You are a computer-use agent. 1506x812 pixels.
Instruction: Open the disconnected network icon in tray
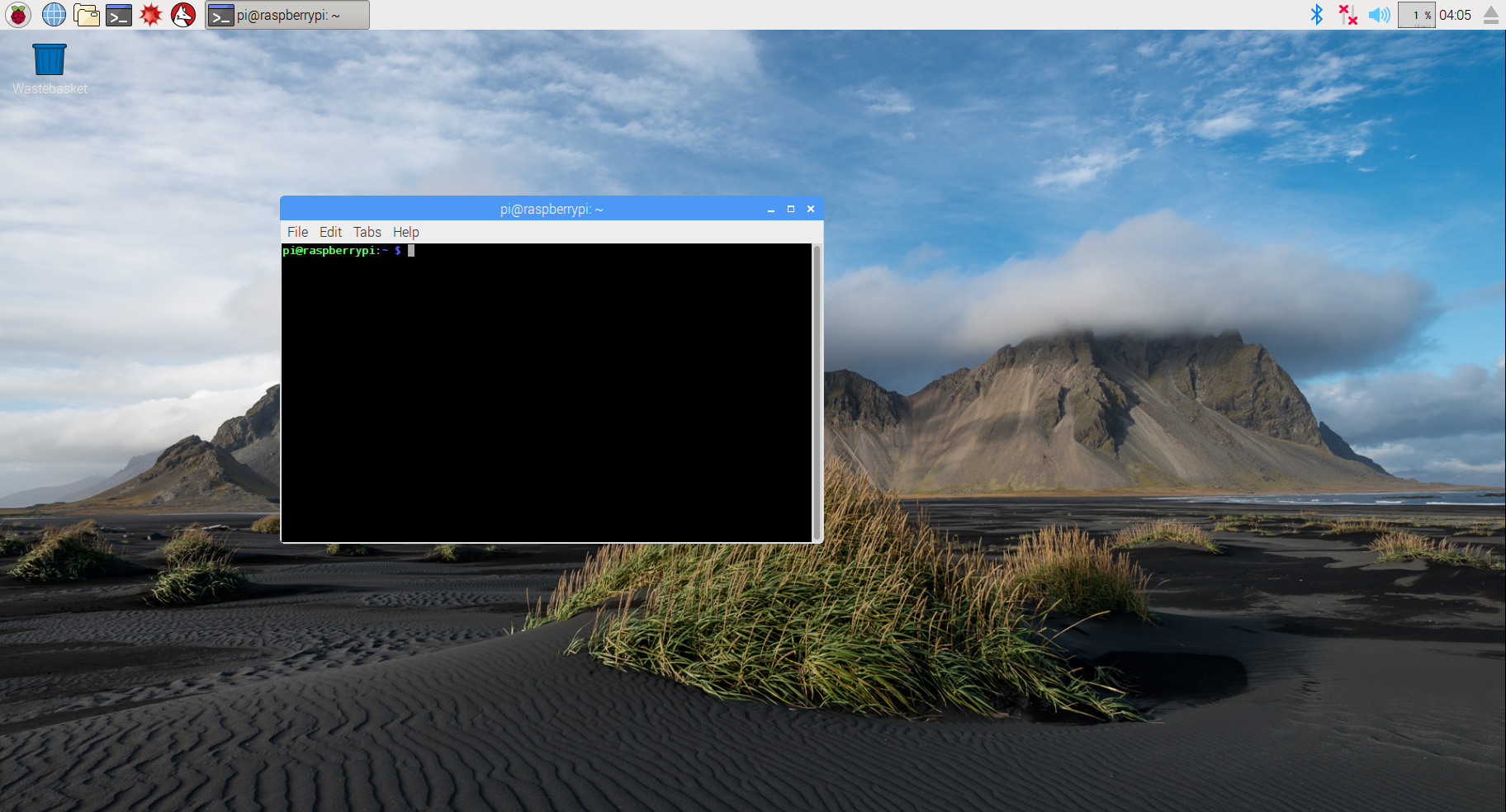(1347, 14)
